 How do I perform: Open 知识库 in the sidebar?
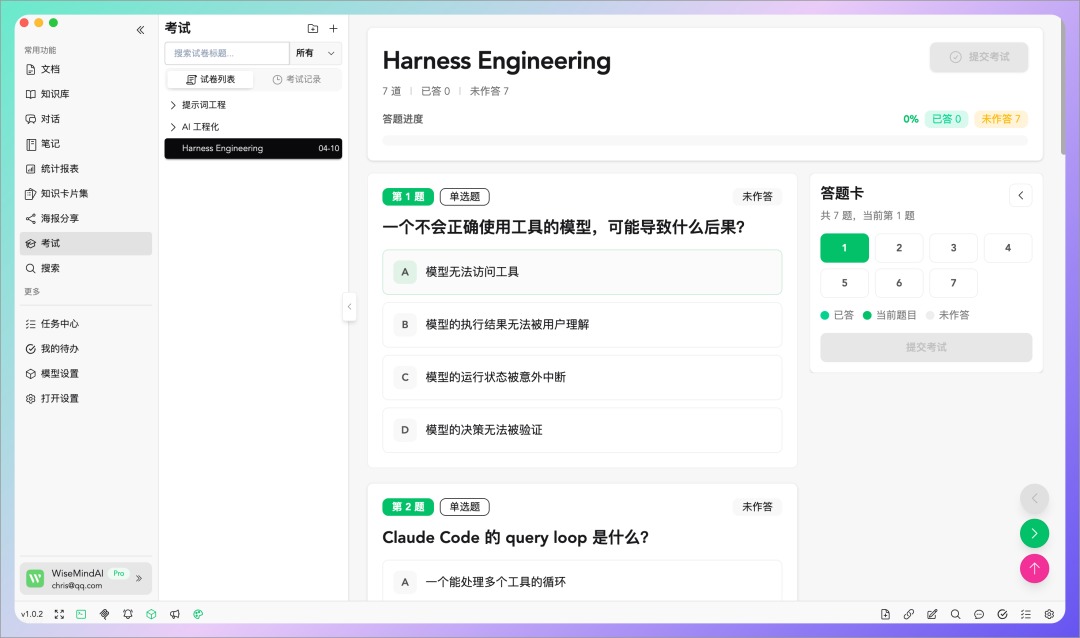pyautogui.click(x=85, y=94)
